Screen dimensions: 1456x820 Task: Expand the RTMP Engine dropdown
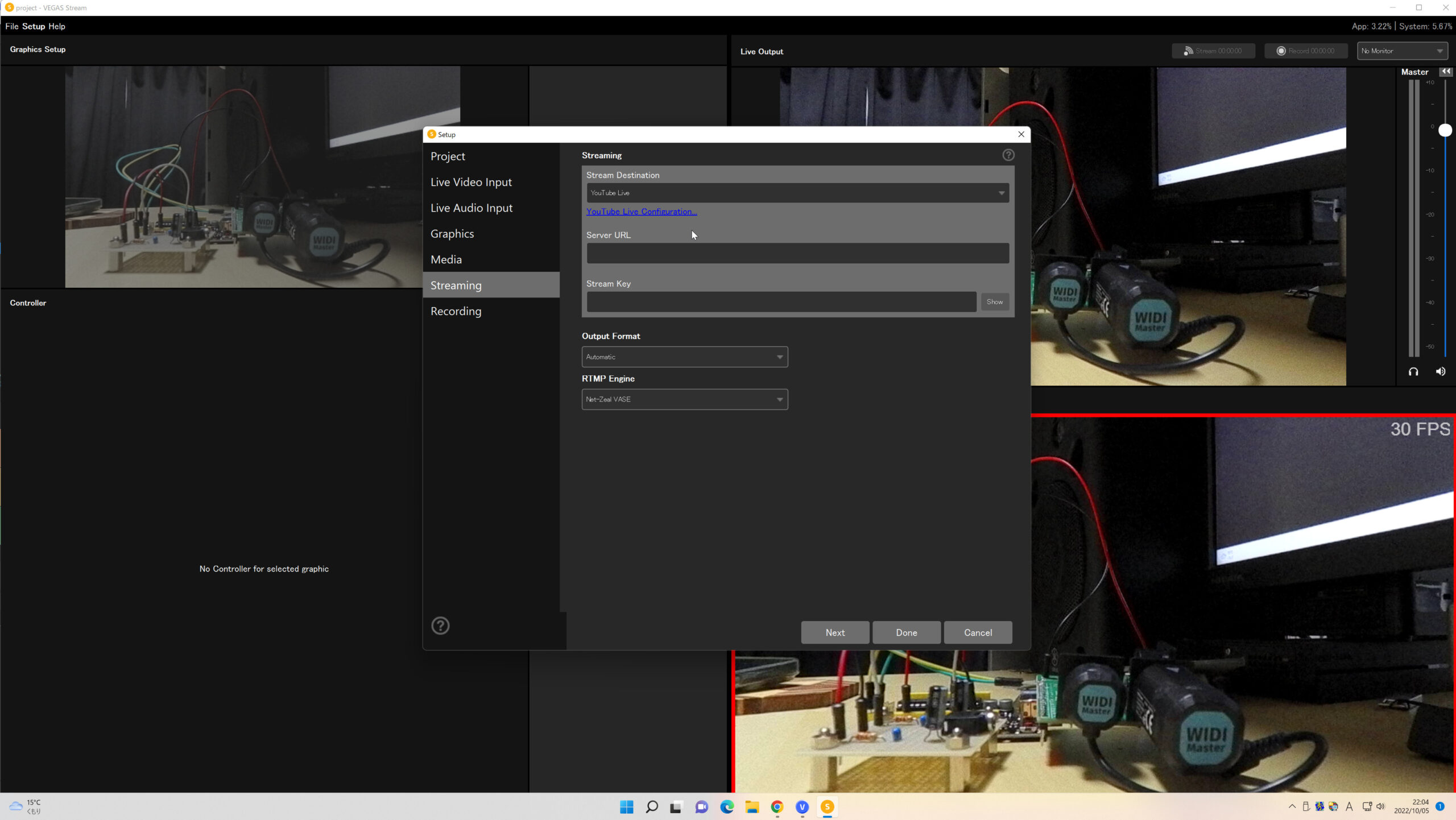[x=684, y=399]
